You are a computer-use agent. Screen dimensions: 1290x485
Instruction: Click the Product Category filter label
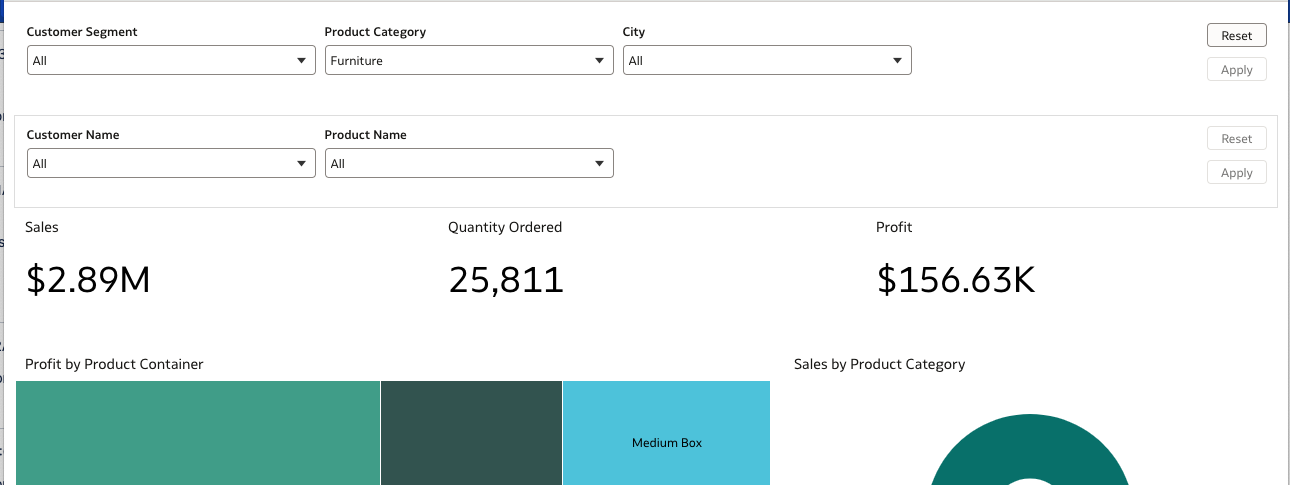(375, 32)
